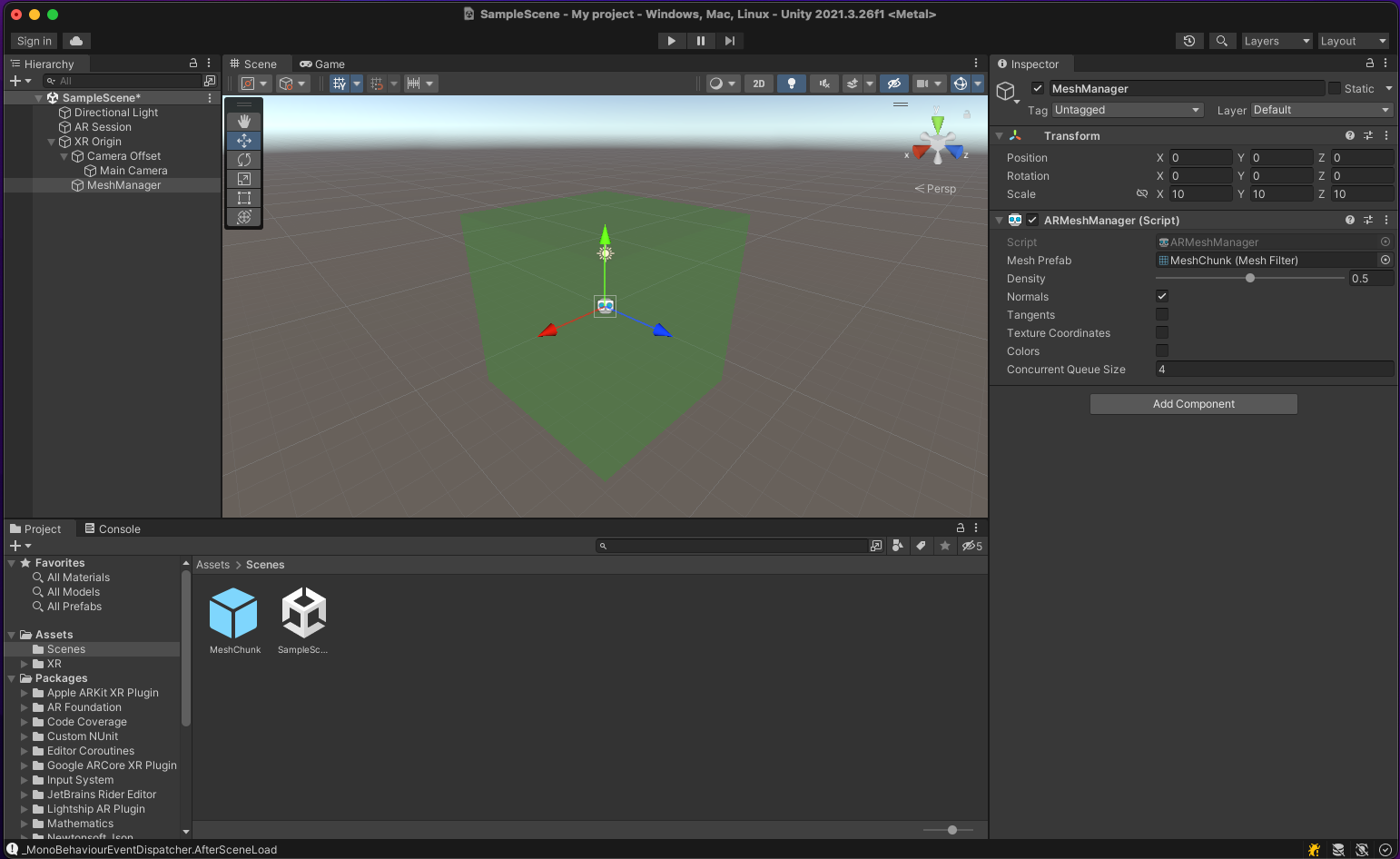Select the Inspector tab
This screenshot has width=1400, height=859.
(1029, 64)
